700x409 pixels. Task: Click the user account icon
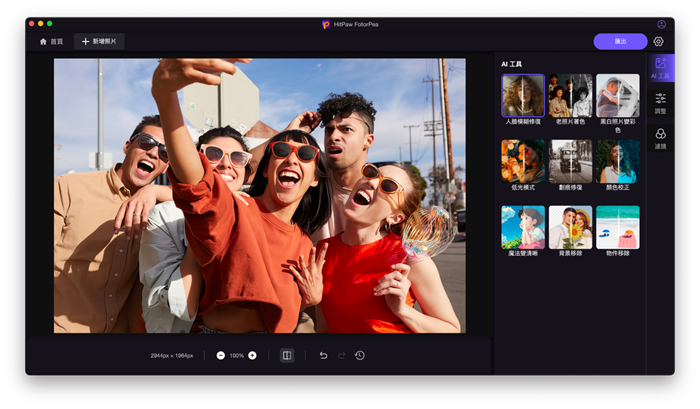[661, 24]
